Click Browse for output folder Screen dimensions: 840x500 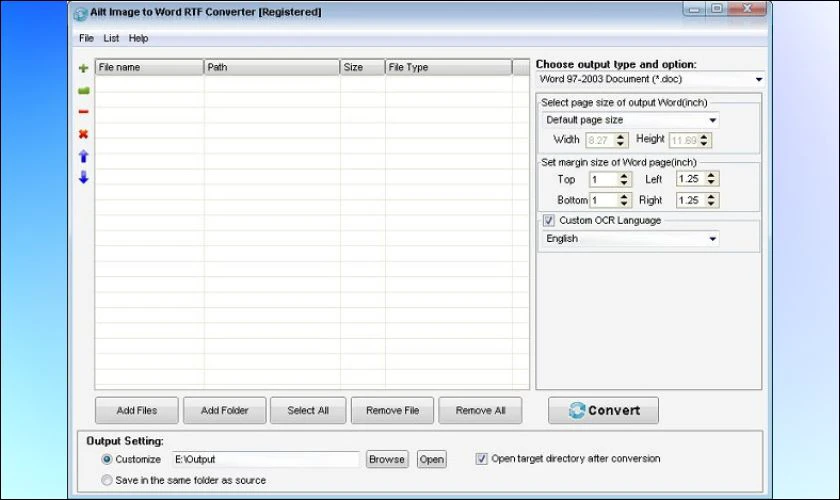pyautogui.click(x=387, y=459)
